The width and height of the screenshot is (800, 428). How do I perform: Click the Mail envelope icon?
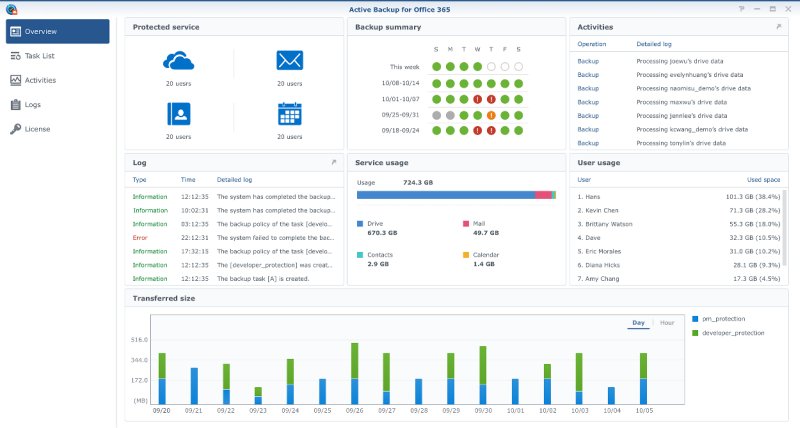tap(289, 62)
